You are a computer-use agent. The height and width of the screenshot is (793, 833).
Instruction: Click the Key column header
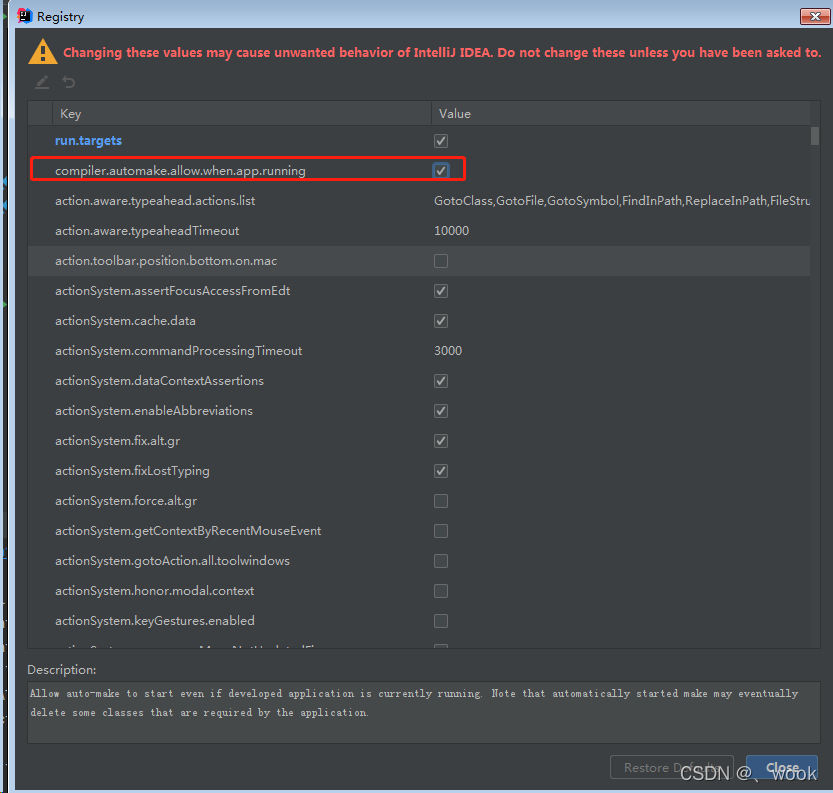(242, 114)
